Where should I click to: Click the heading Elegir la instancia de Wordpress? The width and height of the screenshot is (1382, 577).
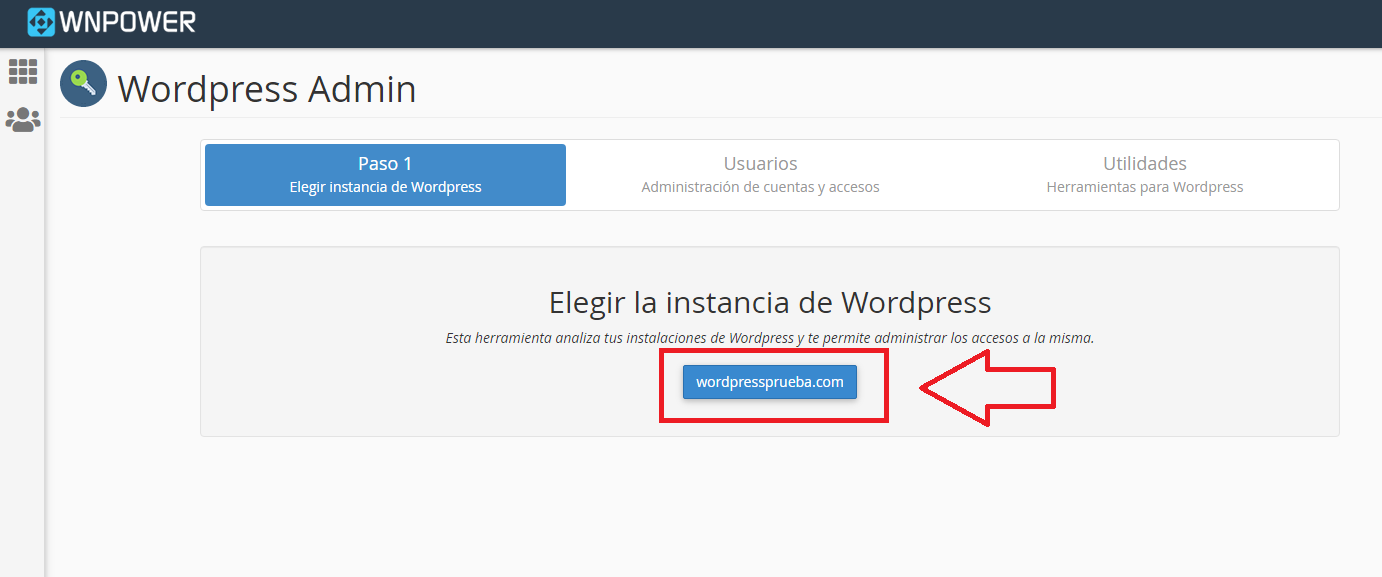pyautogui.click(x=770, y=302)
